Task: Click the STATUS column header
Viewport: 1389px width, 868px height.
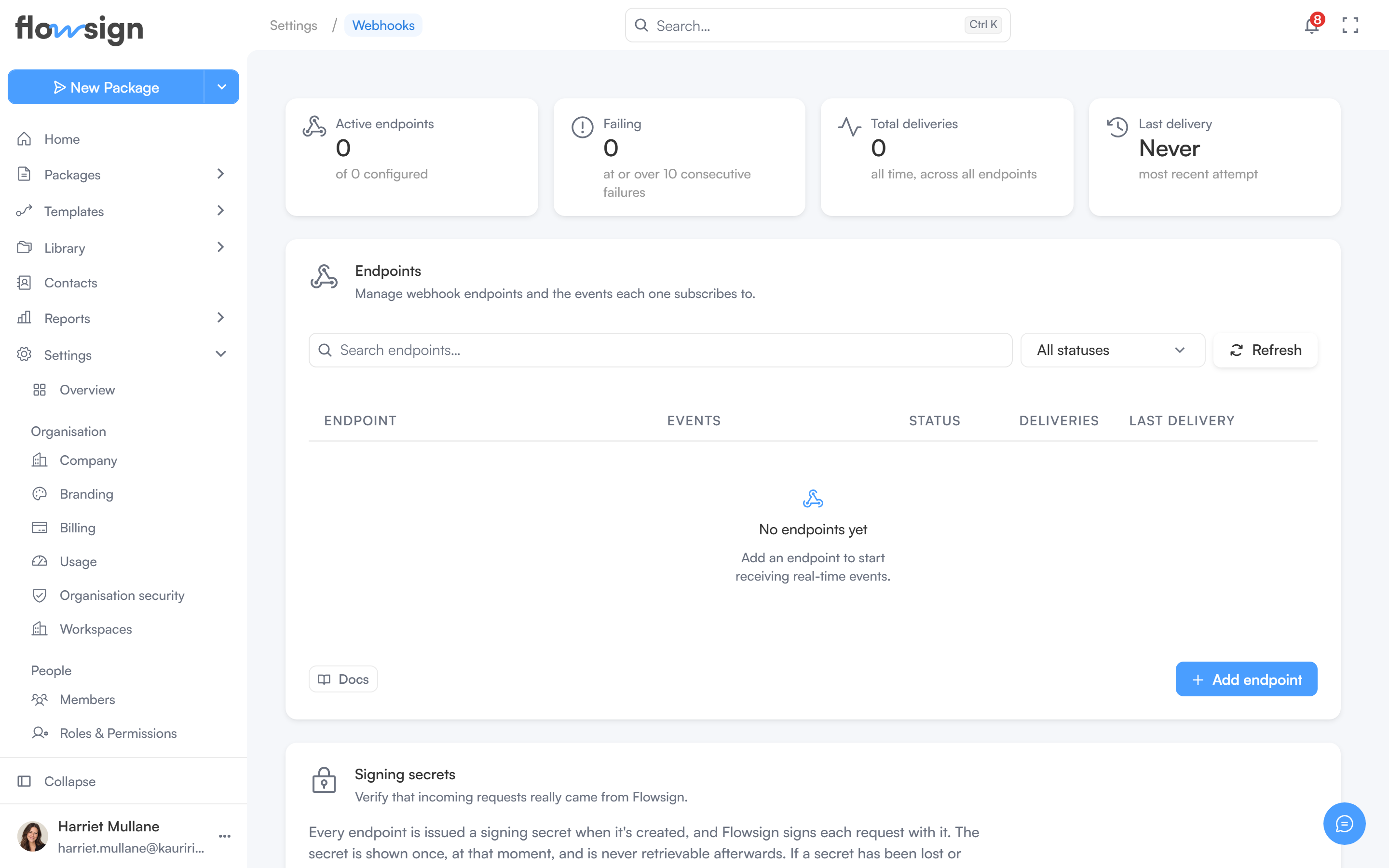Action: tap(934, 420)
